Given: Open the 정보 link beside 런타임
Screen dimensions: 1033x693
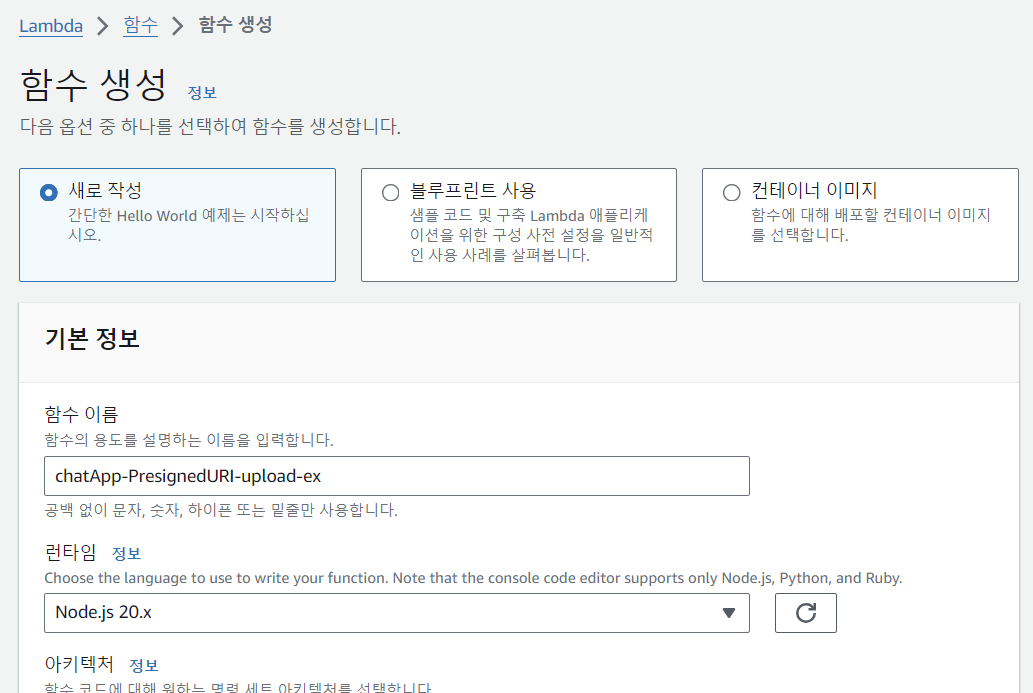Looking at the screenshot, I should pyautogui.click(x=126, y=553).
